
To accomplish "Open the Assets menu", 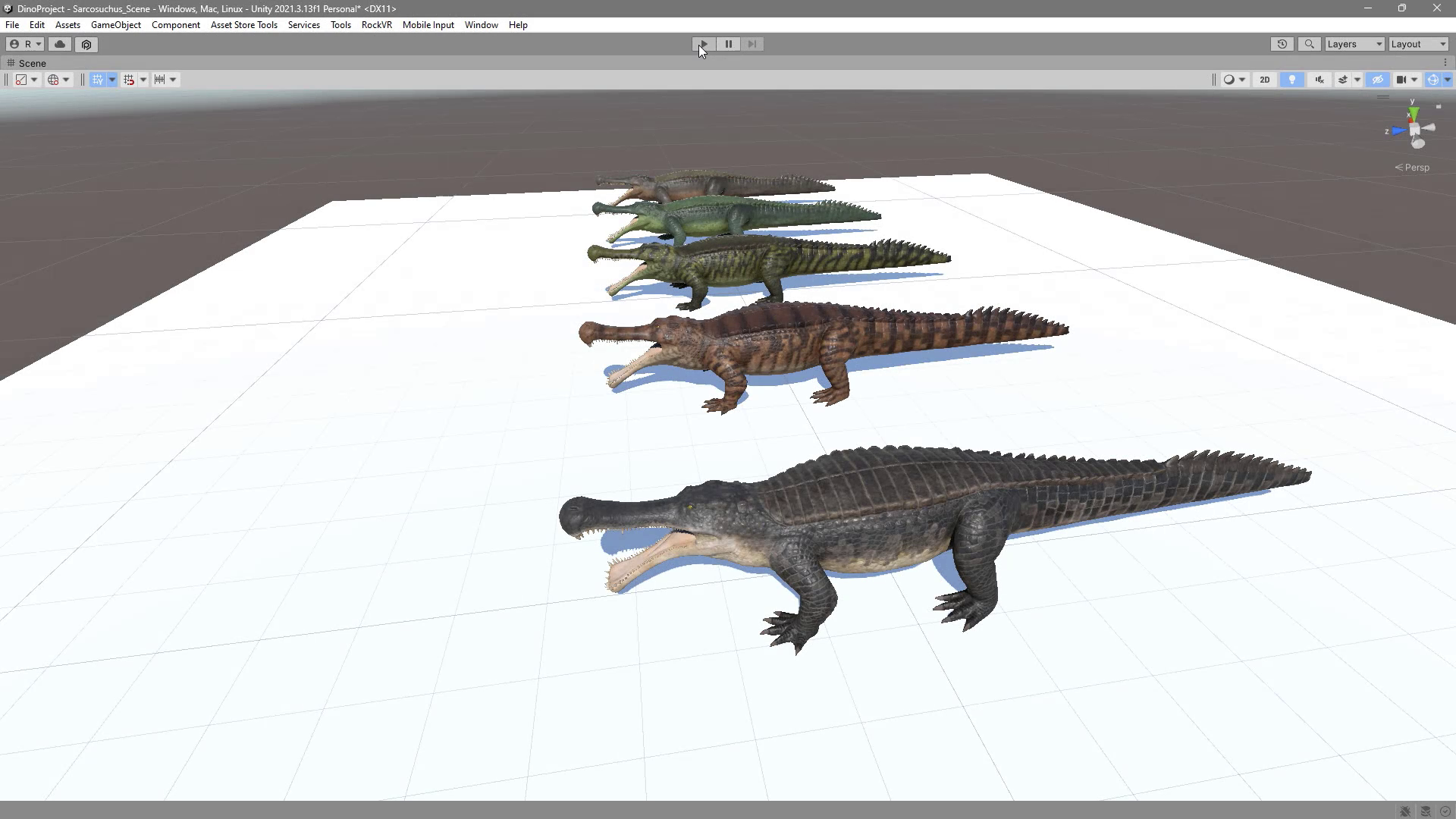I will (67, 25).
